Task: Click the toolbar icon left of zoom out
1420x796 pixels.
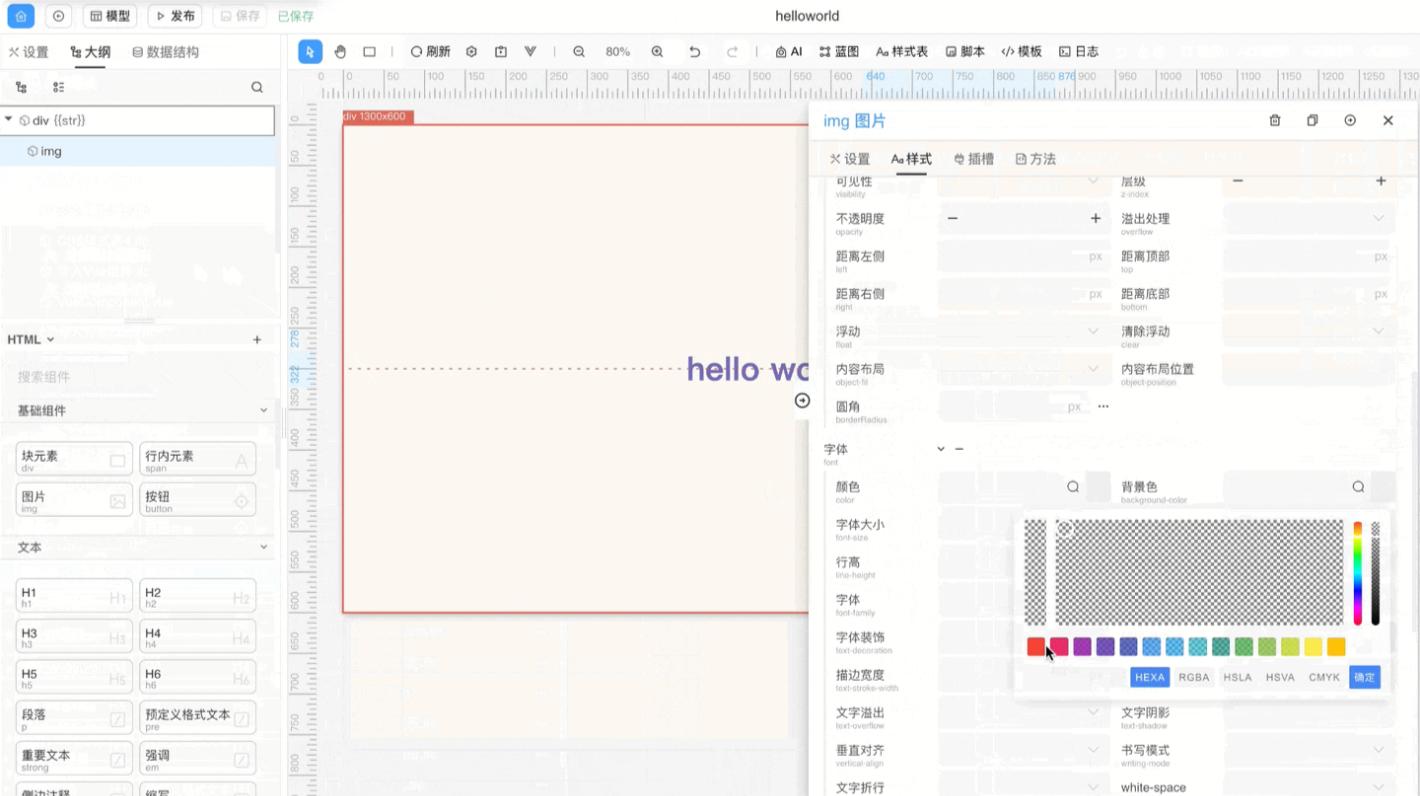Action: pos(530,52)
